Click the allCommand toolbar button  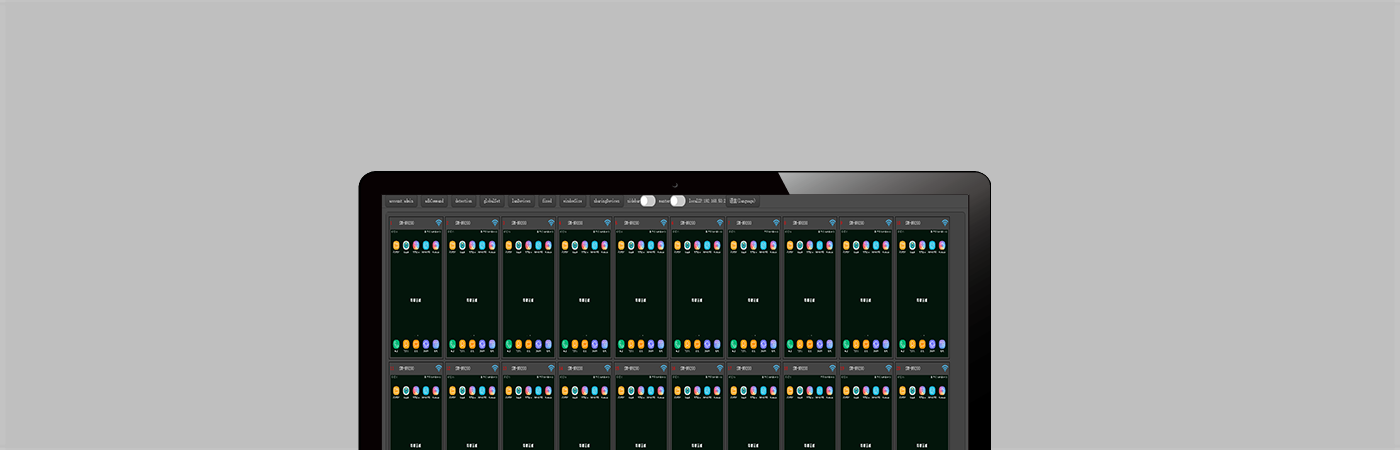pyautogui.click(x=434, y=201)
